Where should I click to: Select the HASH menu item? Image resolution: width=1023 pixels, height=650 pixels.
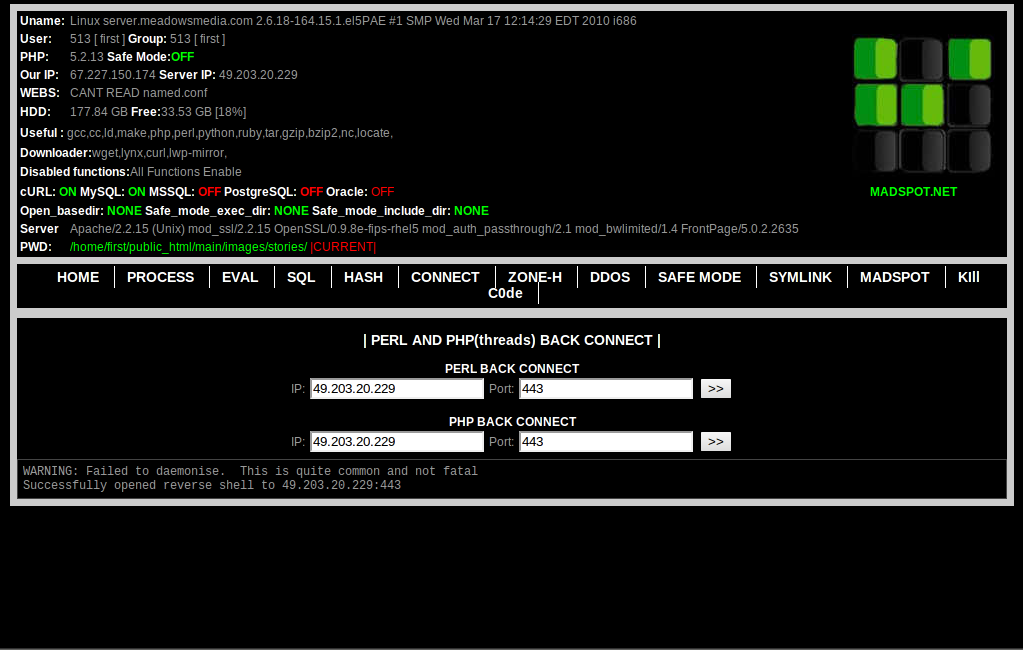[x=363, y=277]
